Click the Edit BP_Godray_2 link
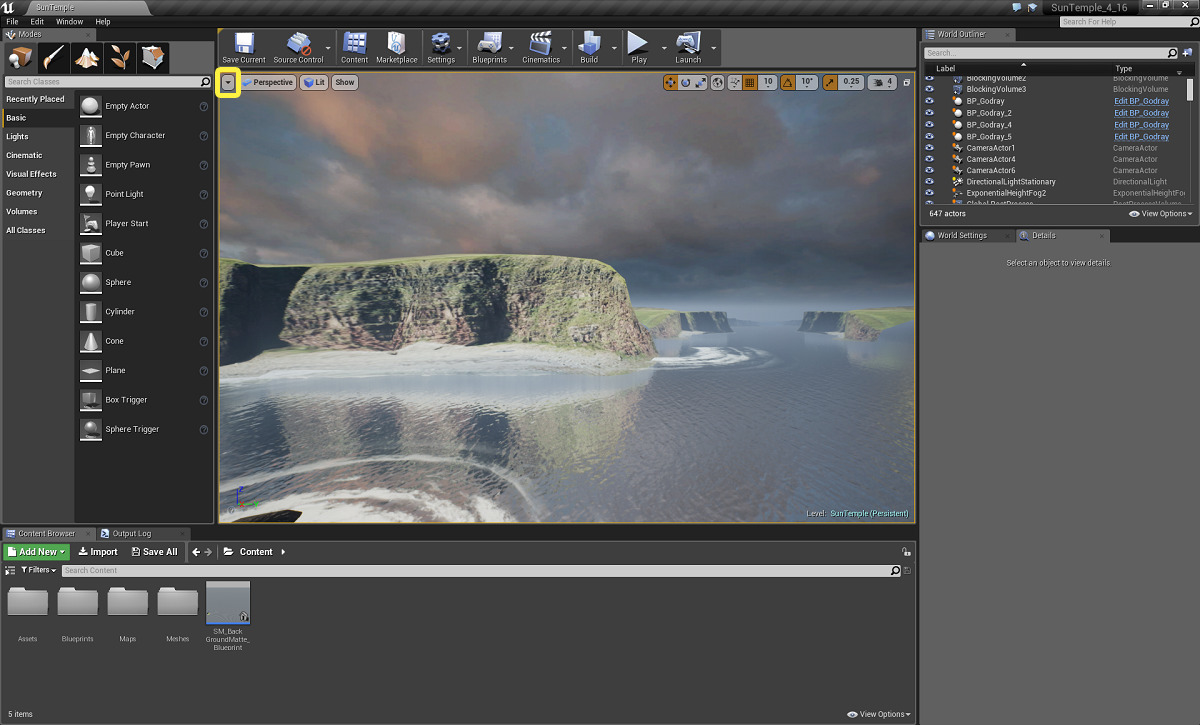The width and height of the screenshot is (1200, 725). click(x=1141, y=113)
